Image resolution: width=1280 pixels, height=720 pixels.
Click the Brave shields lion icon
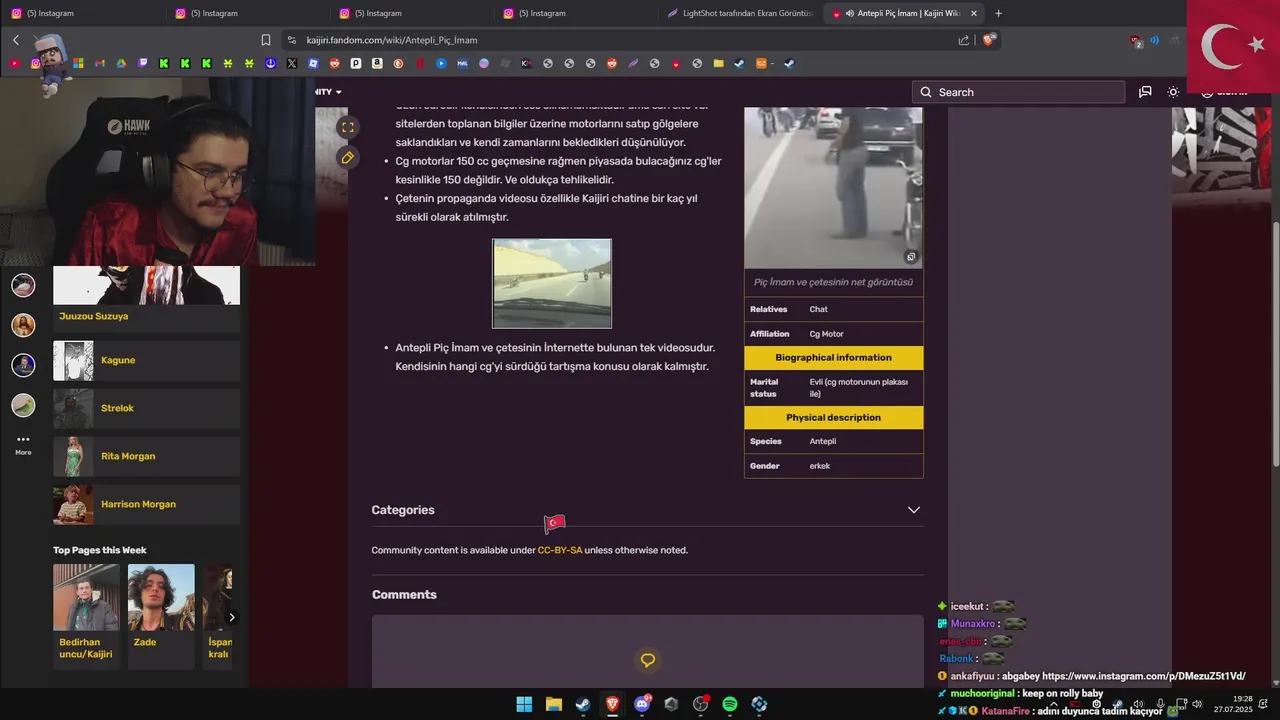point(989,40)
